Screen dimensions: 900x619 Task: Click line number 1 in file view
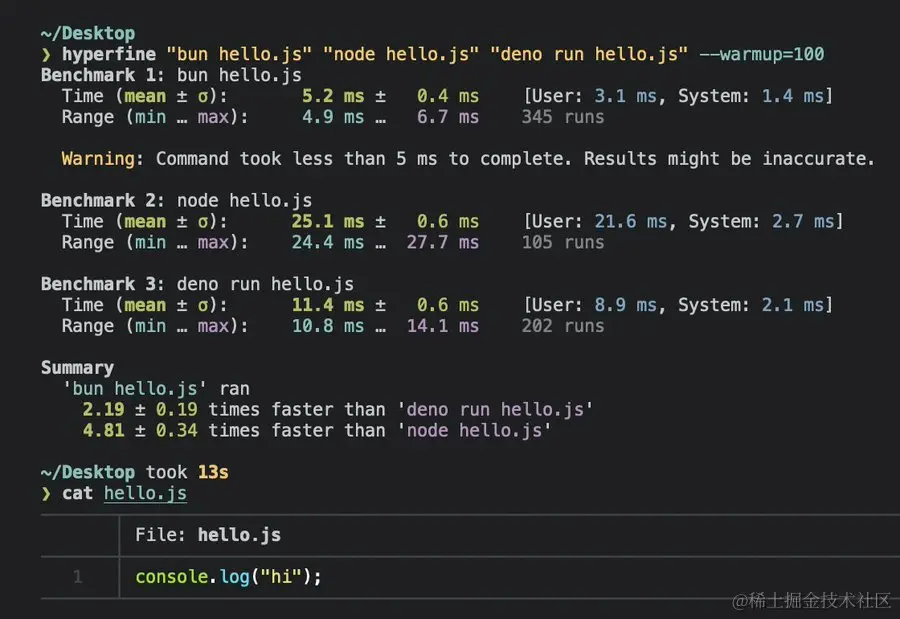pyautogui.click(x=77, y=577)
